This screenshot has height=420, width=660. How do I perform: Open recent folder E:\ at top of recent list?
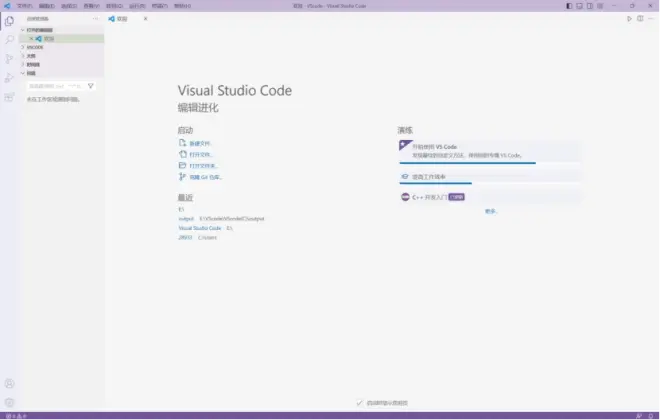181,209
